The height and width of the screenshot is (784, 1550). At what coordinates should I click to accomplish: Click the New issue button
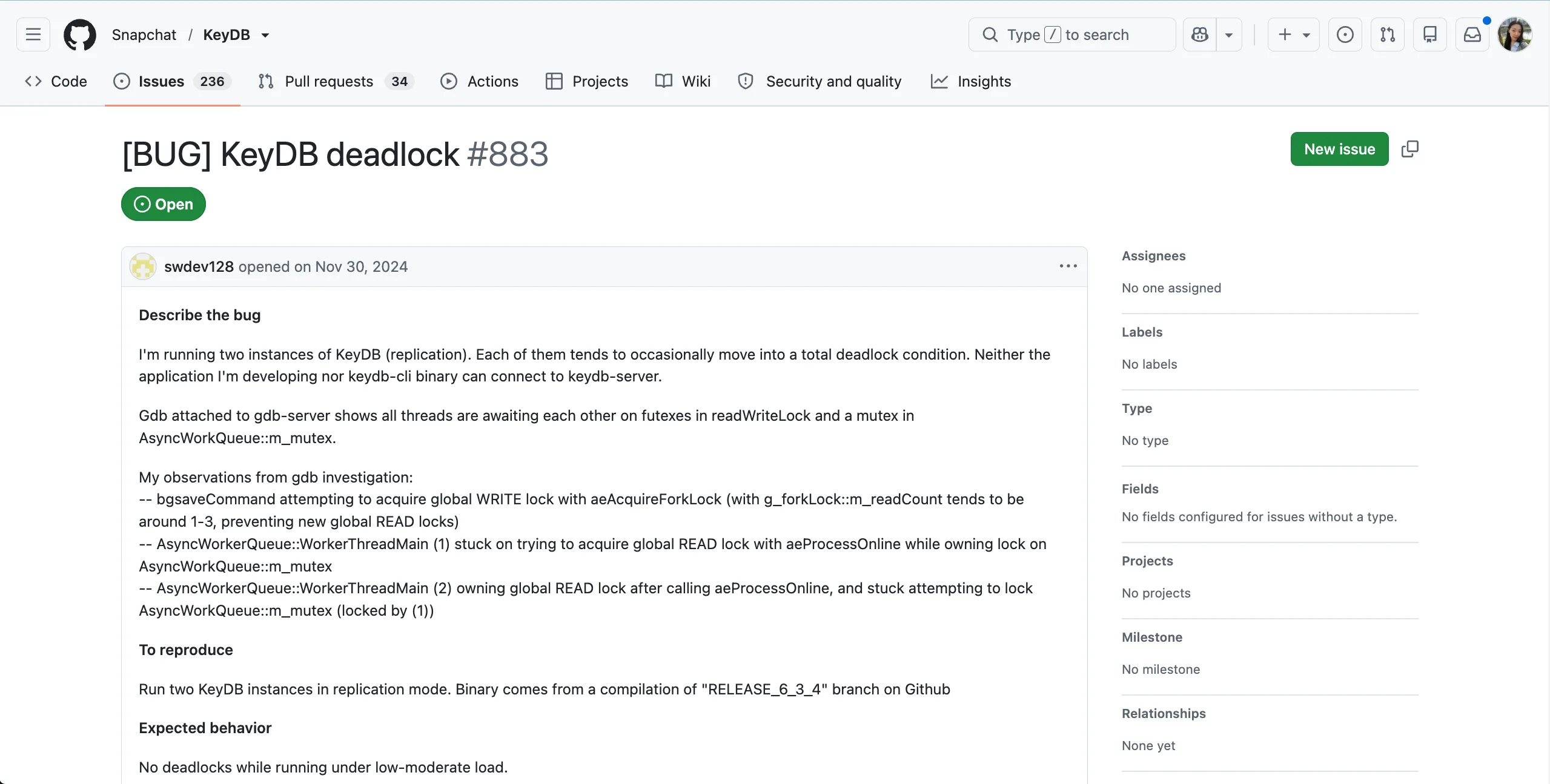pyautogui.click(x=1339, y=149)
